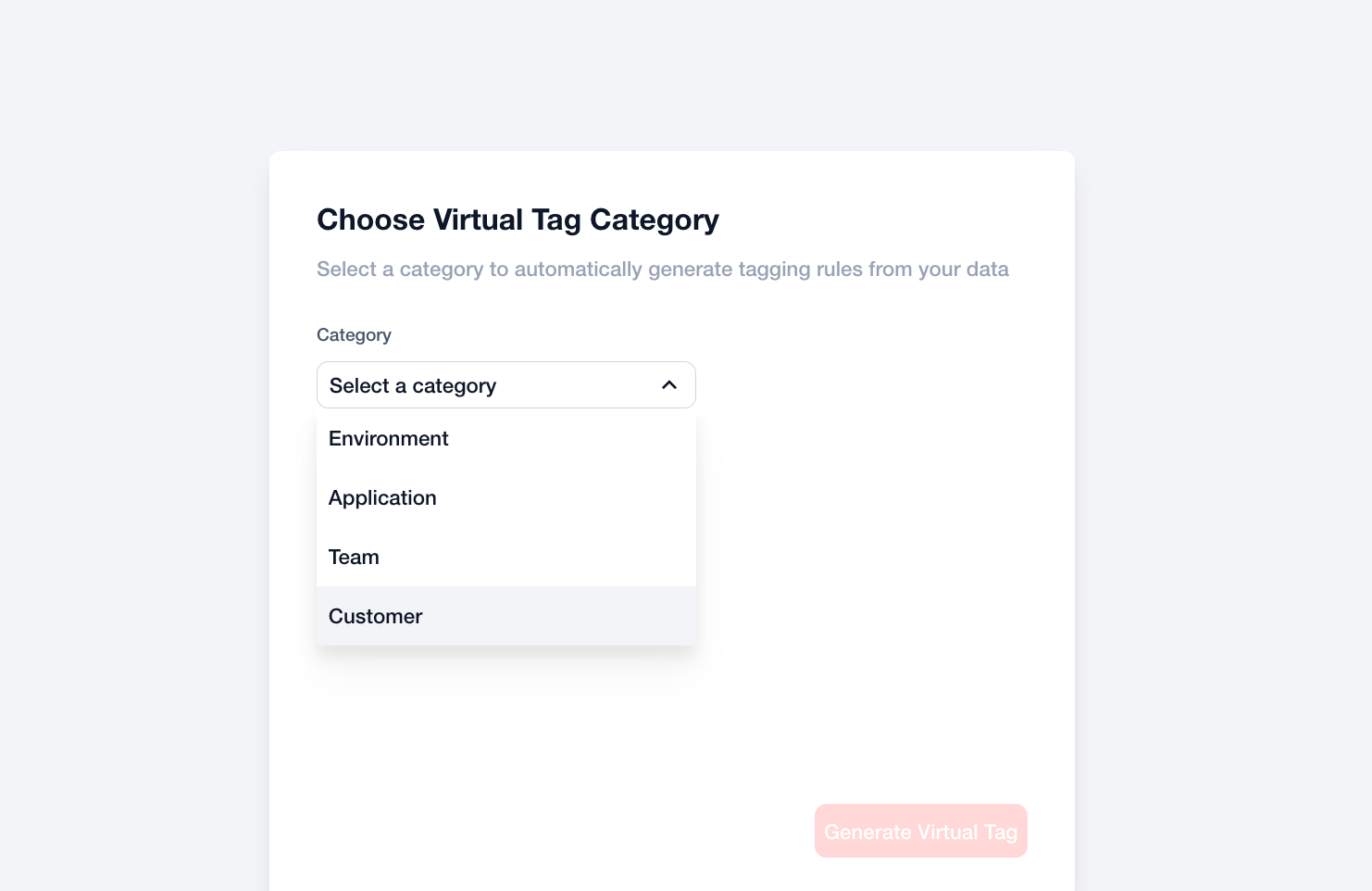1372x891 pixels.
Task: Click the subtitle about generating tagging rules
Action: (662, 270)
